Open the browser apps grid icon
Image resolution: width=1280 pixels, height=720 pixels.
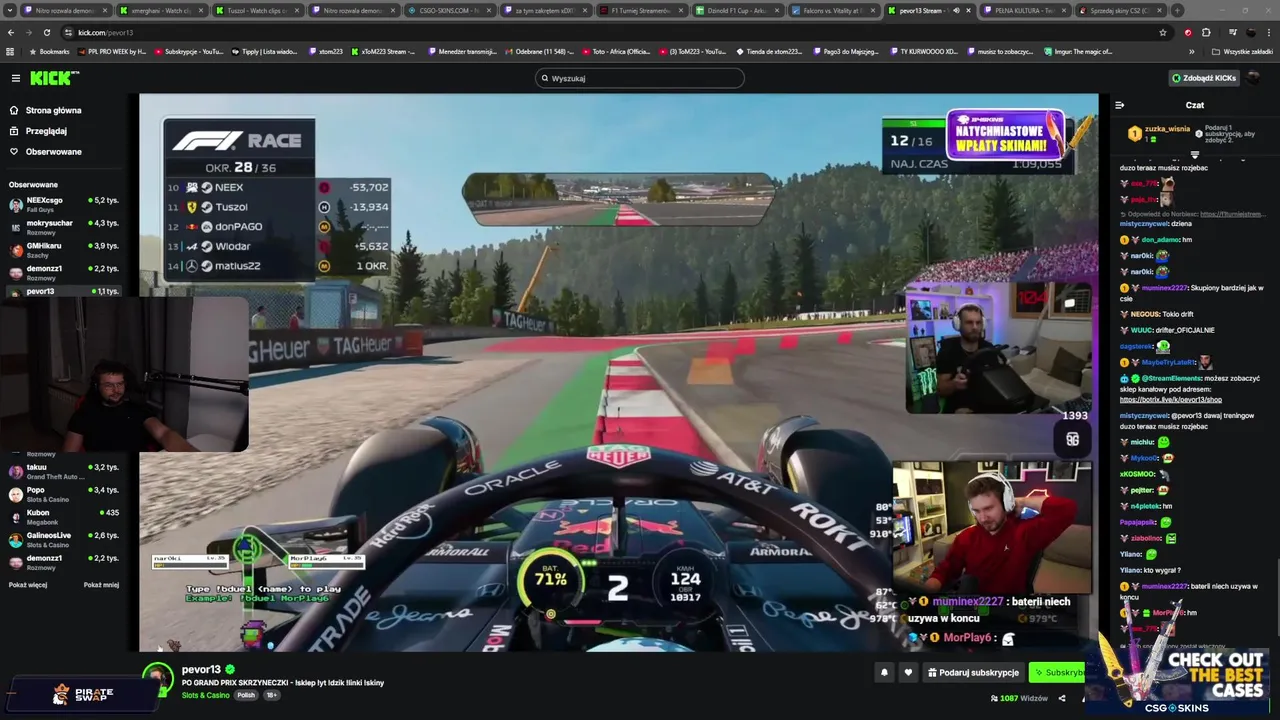pyautogui.click(x=10, y=51)
